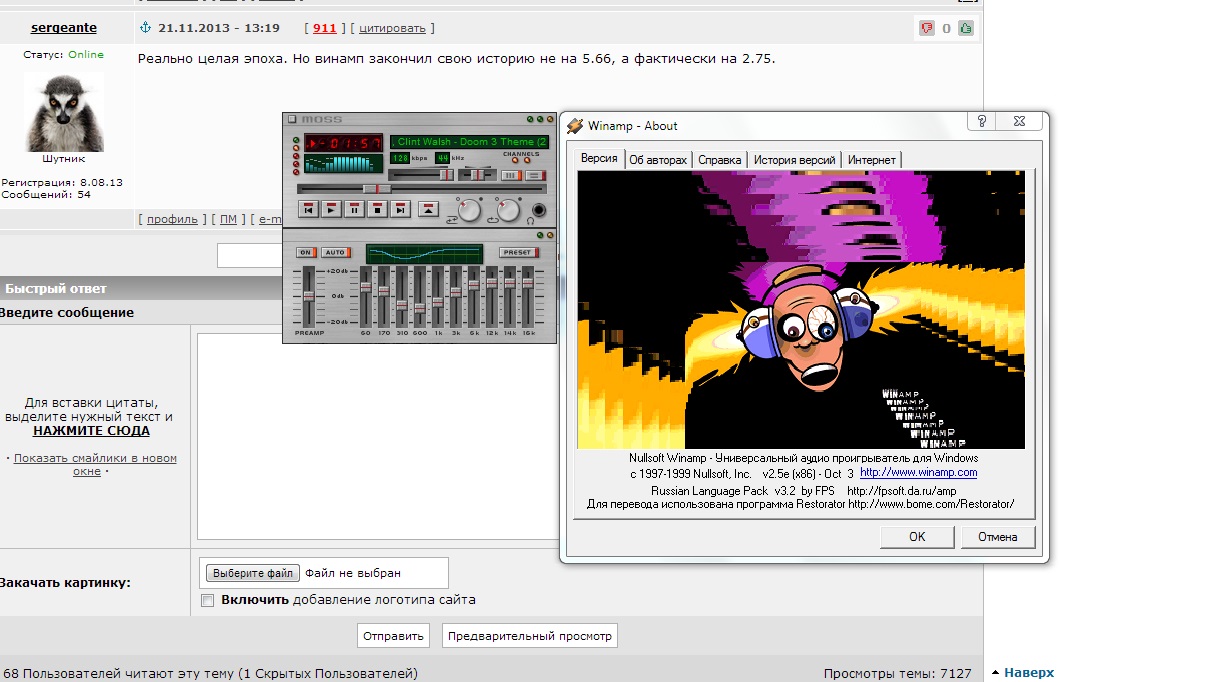This screenshot has width=1218, height=682.
Task: Click the thumbs down rating icon
Action: pos(927,28)
